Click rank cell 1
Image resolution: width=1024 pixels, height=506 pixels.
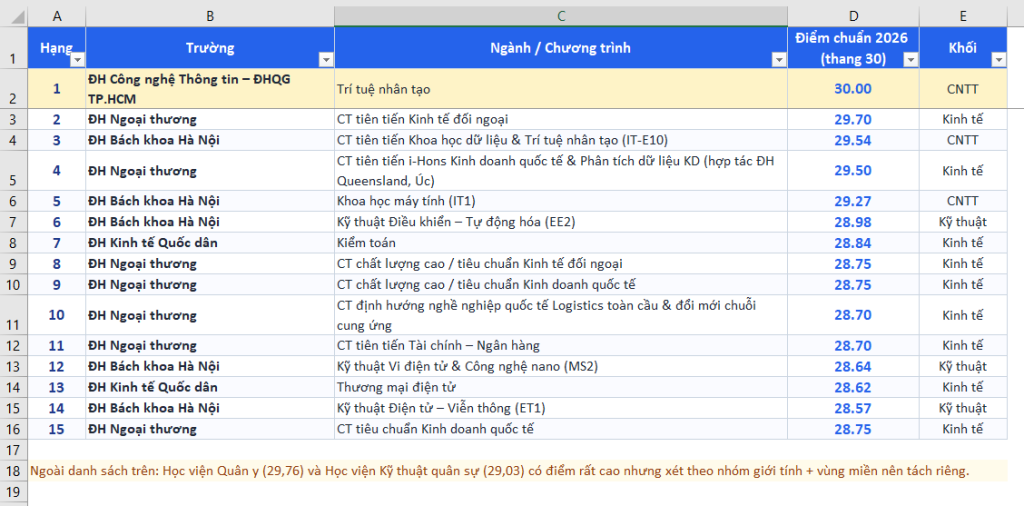57,88
